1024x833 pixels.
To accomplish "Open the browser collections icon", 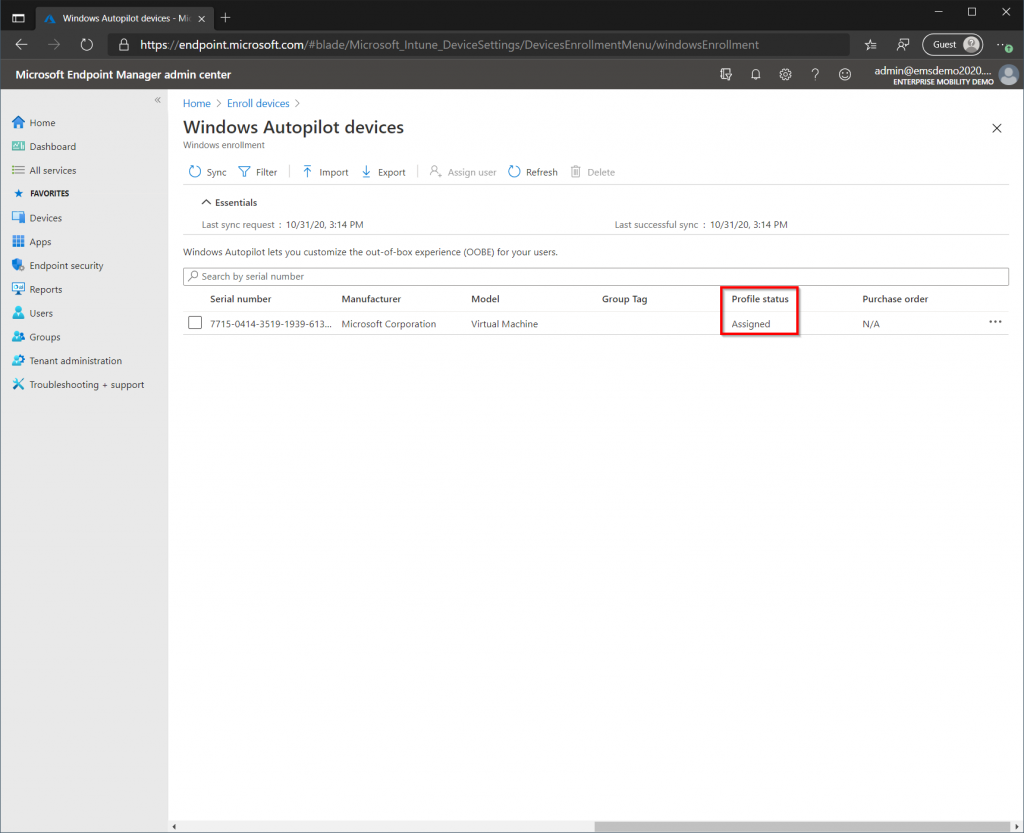I will pos(903,44).
